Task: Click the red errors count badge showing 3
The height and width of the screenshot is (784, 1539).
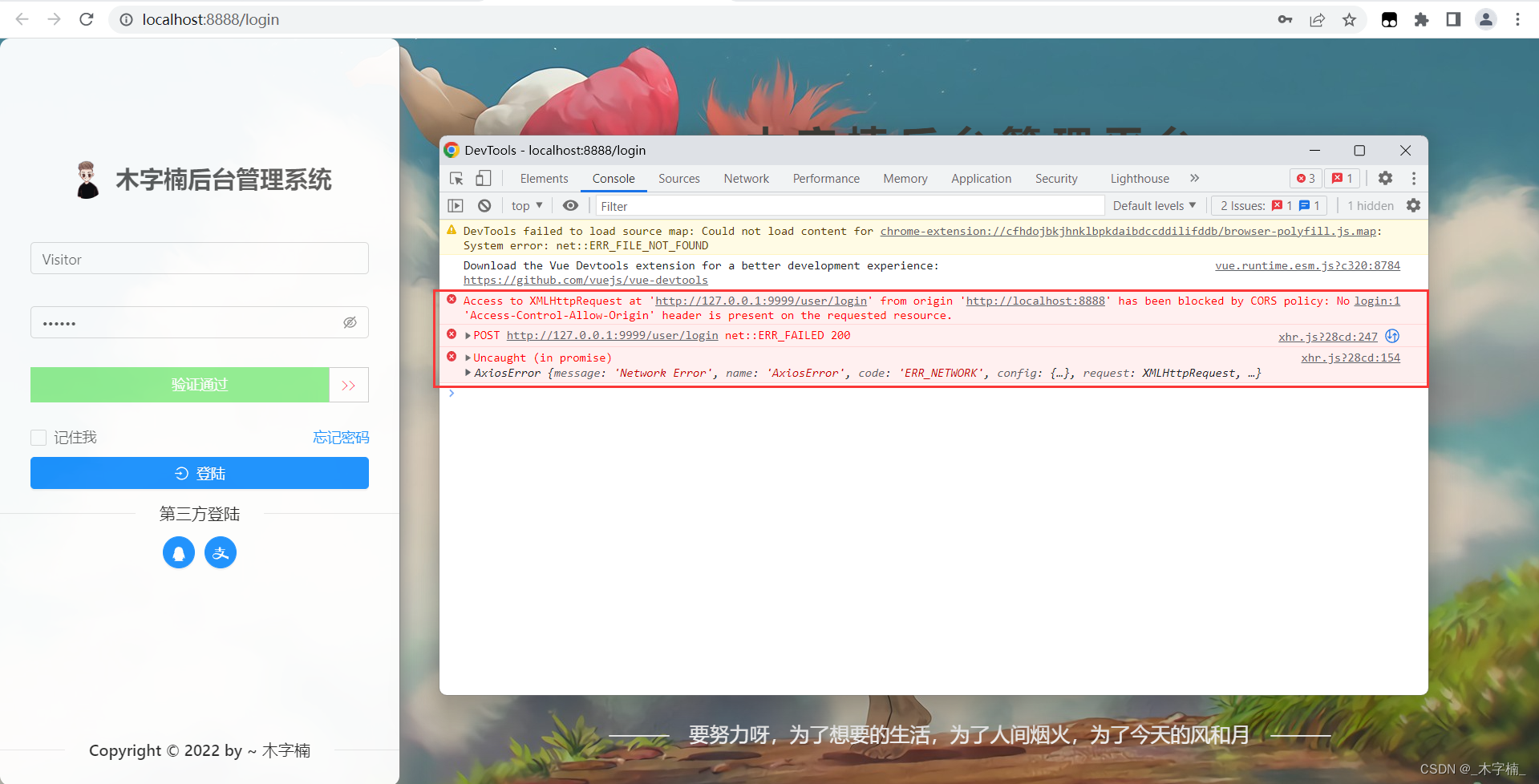Action: pos(1306,178)
